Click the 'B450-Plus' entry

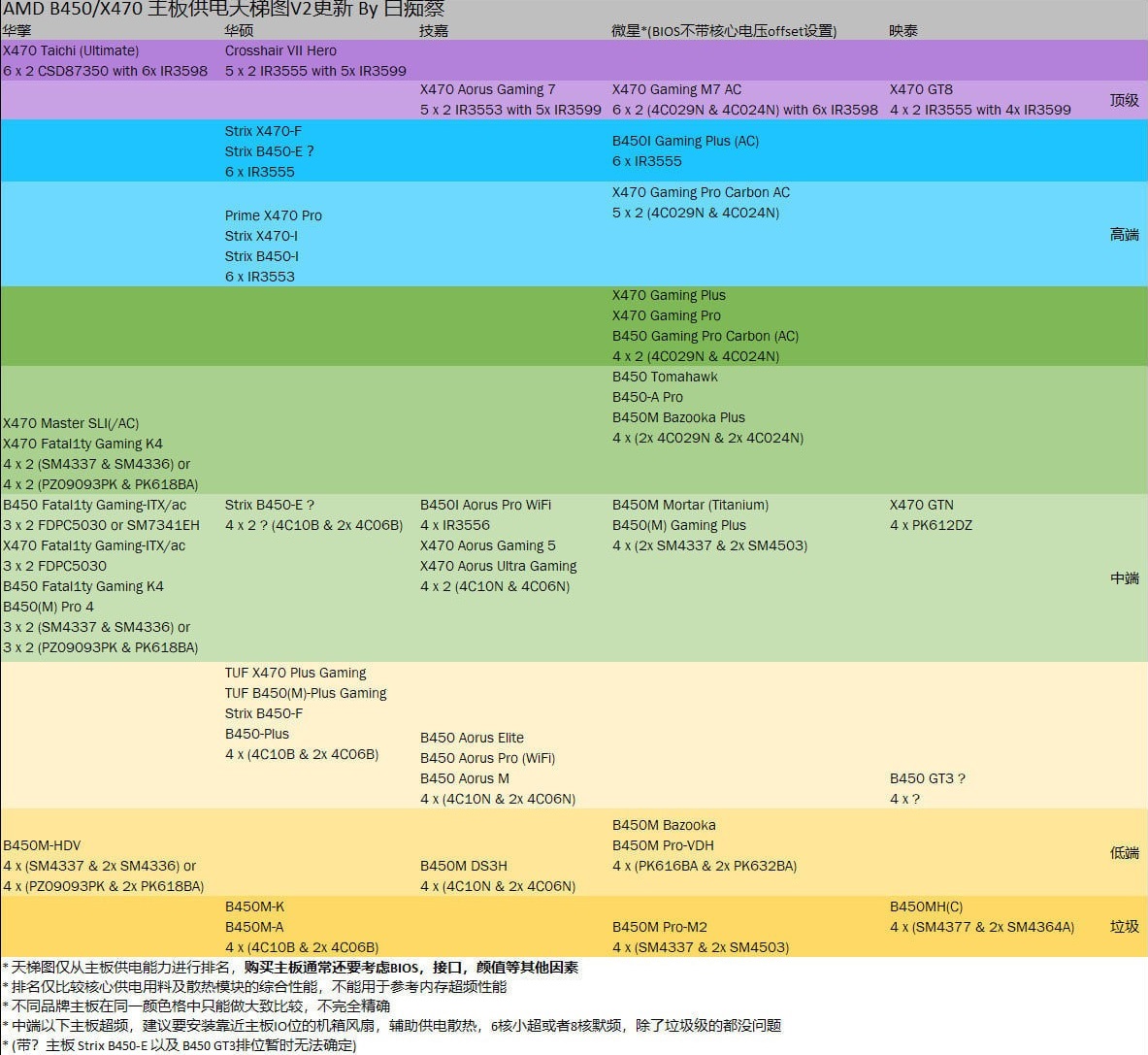click(257, 735)
